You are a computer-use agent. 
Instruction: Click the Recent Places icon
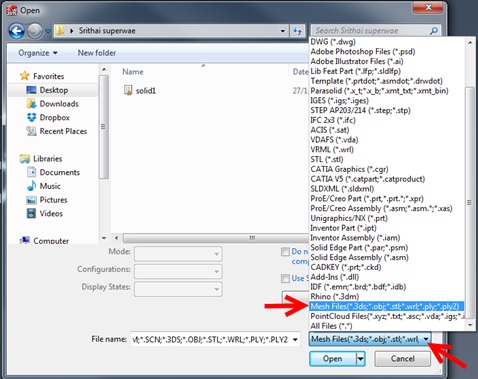point(31,131)
